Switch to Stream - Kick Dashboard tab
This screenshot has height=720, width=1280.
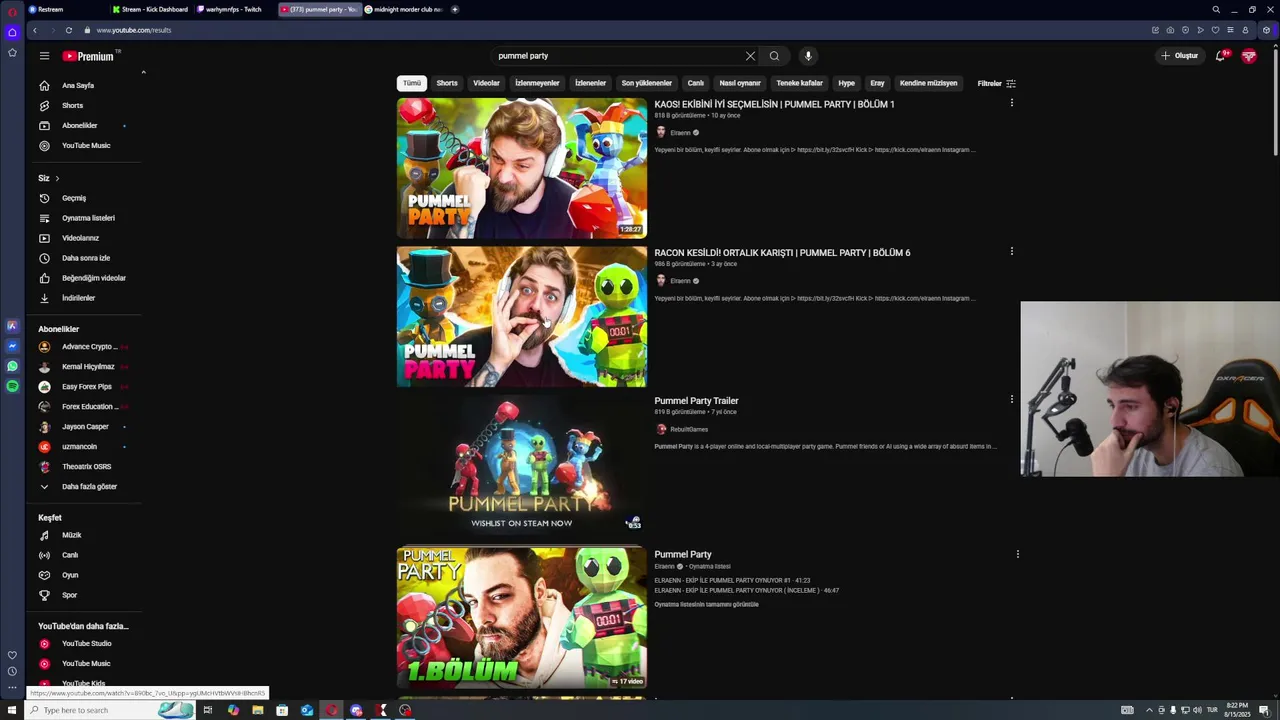[x=152, y=9]
